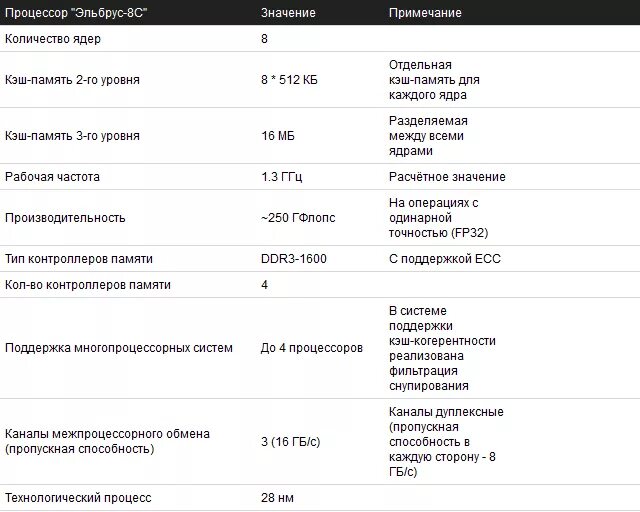Screen dimensions: 640x512
Task: Select the 'DDR3-1600' value cell
Action: (x=293, y=258)
